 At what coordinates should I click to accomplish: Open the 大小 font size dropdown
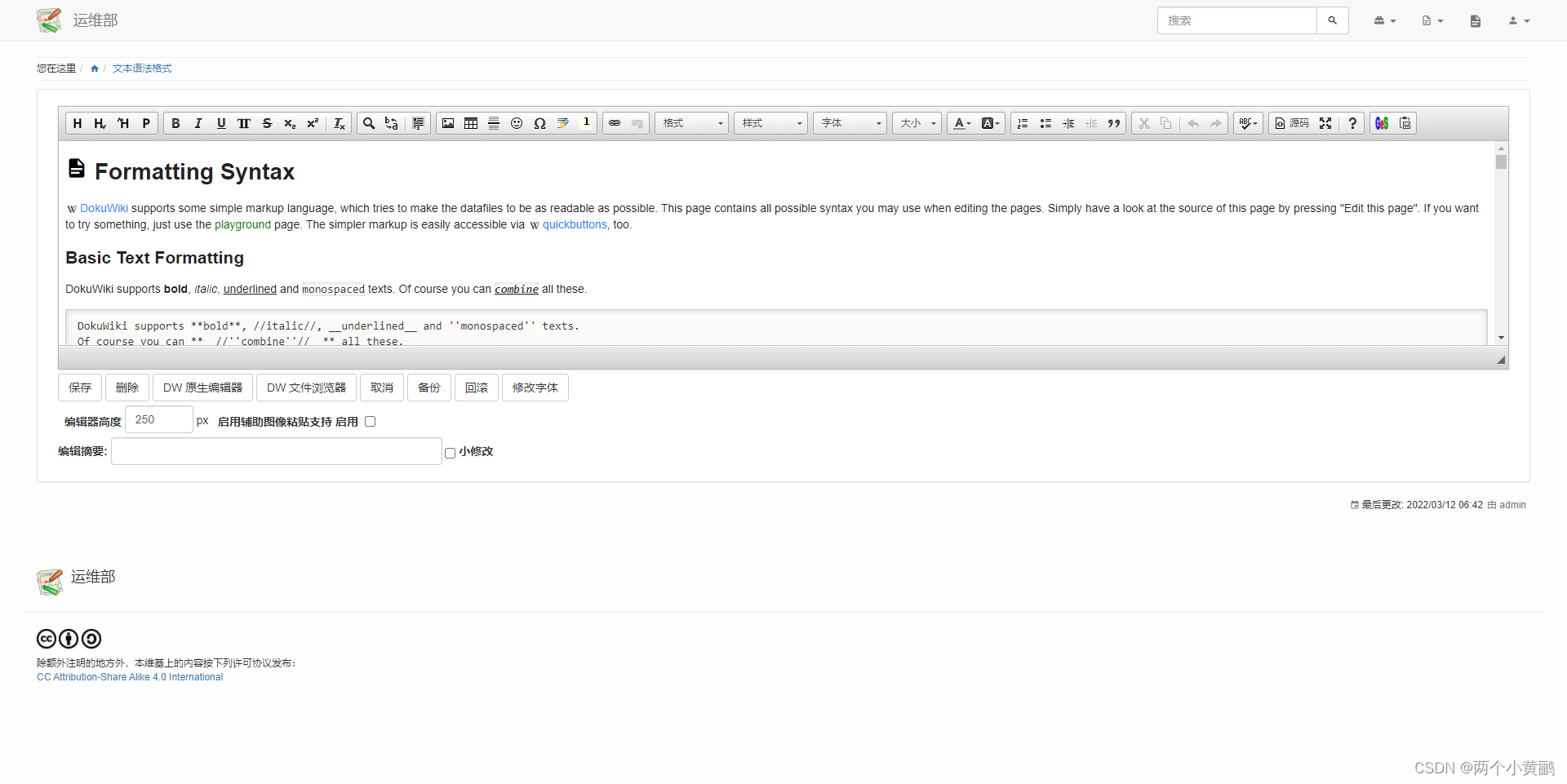point(917,123)
